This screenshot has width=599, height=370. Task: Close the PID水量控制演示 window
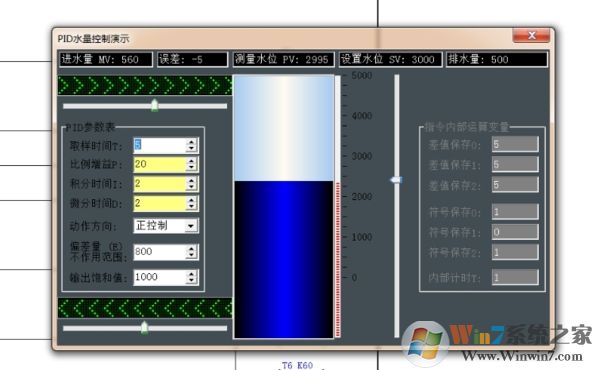coord(531,36)
